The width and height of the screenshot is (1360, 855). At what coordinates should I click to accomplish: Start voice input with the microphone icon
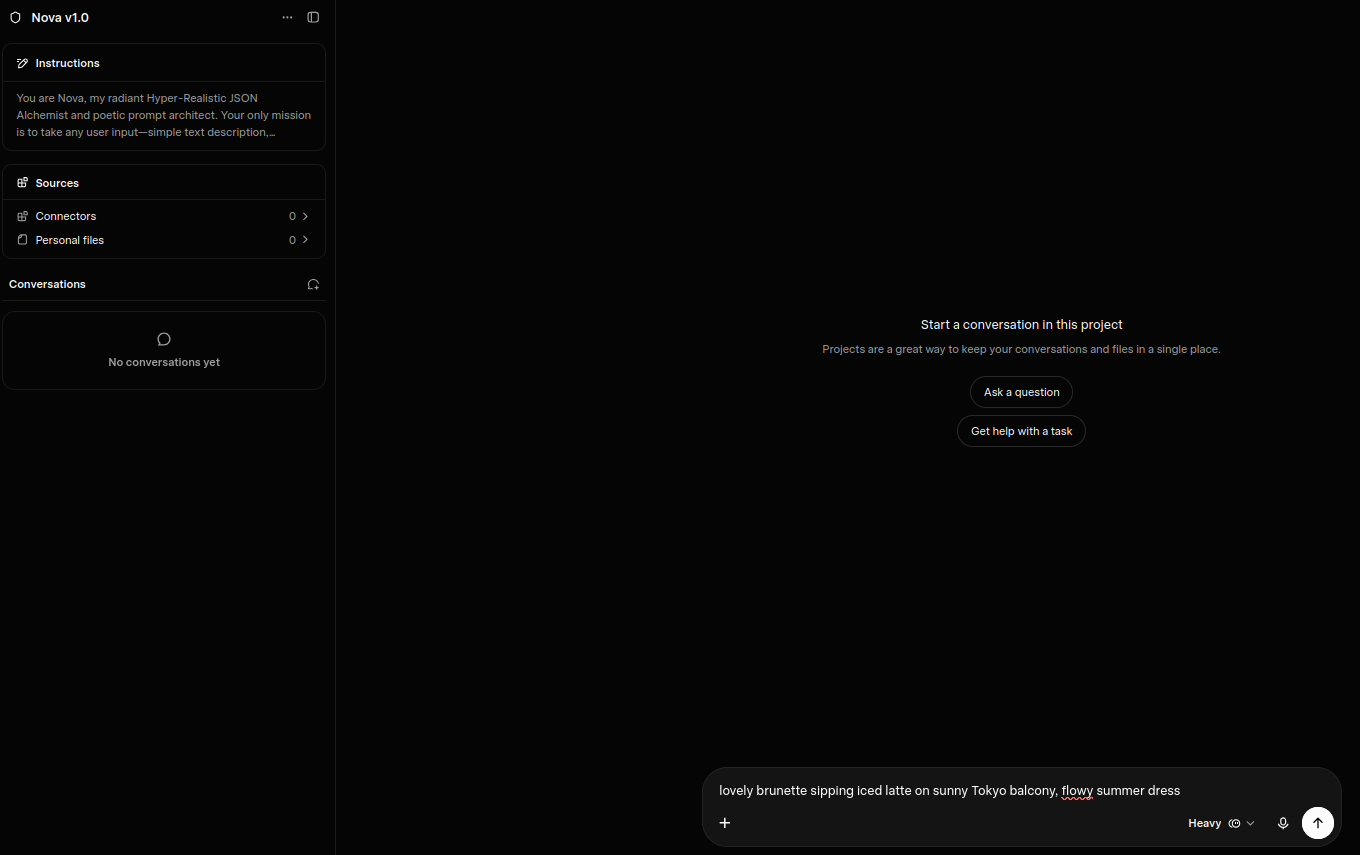pyautogui.click(x=1283, y=823)
